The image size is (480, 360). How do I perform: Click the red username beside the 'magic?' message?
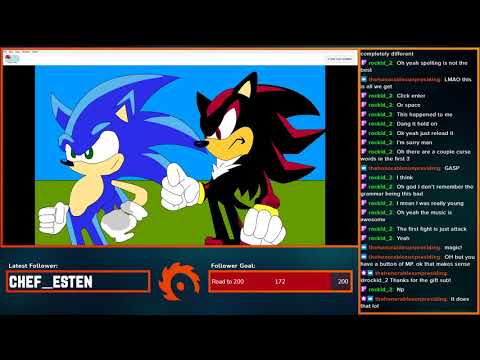point(404,247)
